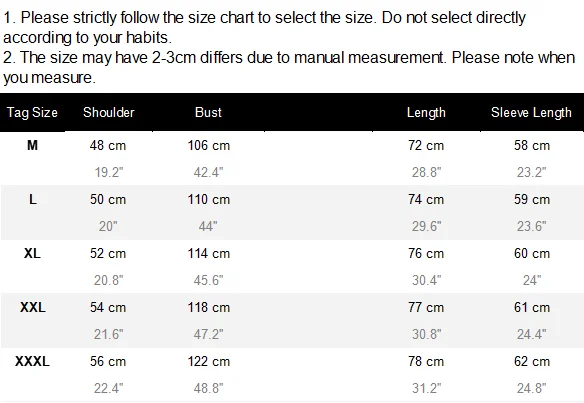Select the XXXL size row label
584x403 pixels.
tap(32, 361)
